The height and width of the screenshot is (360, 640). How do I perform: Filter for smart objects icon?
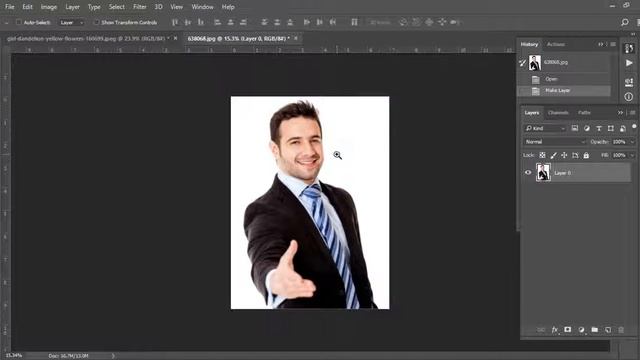(623, 128)
